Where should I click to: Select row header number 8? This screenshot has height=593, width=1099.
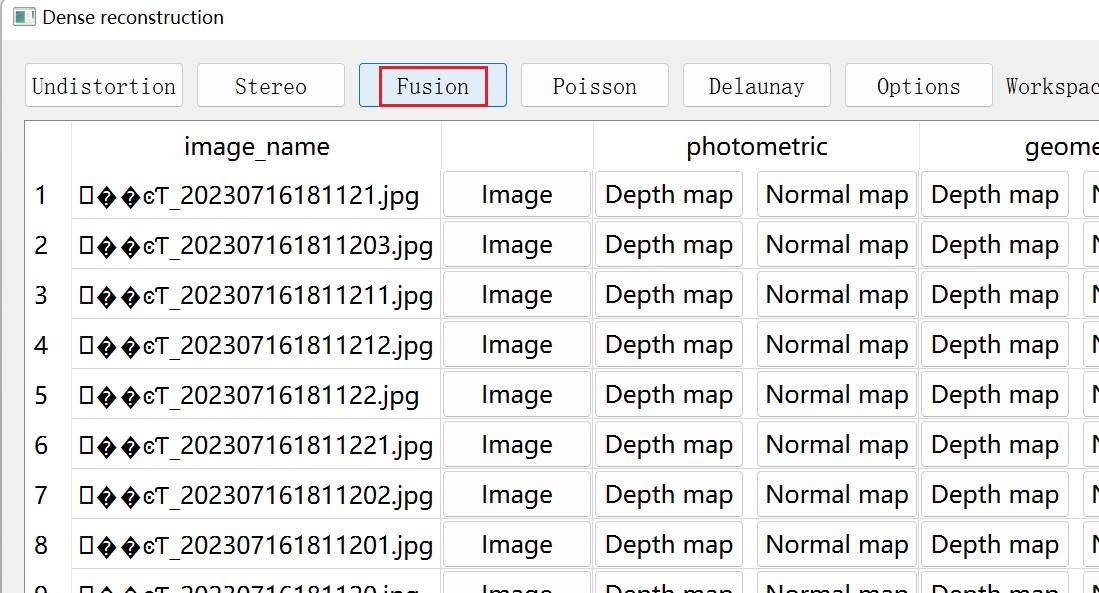[x=41, y=545]
